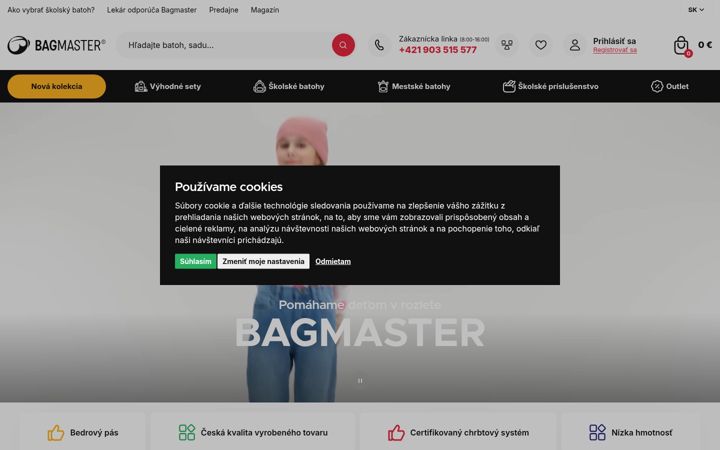Open the 'Mestské batohy' menu
The image size is (720, 450).
(x=414, y=86)
